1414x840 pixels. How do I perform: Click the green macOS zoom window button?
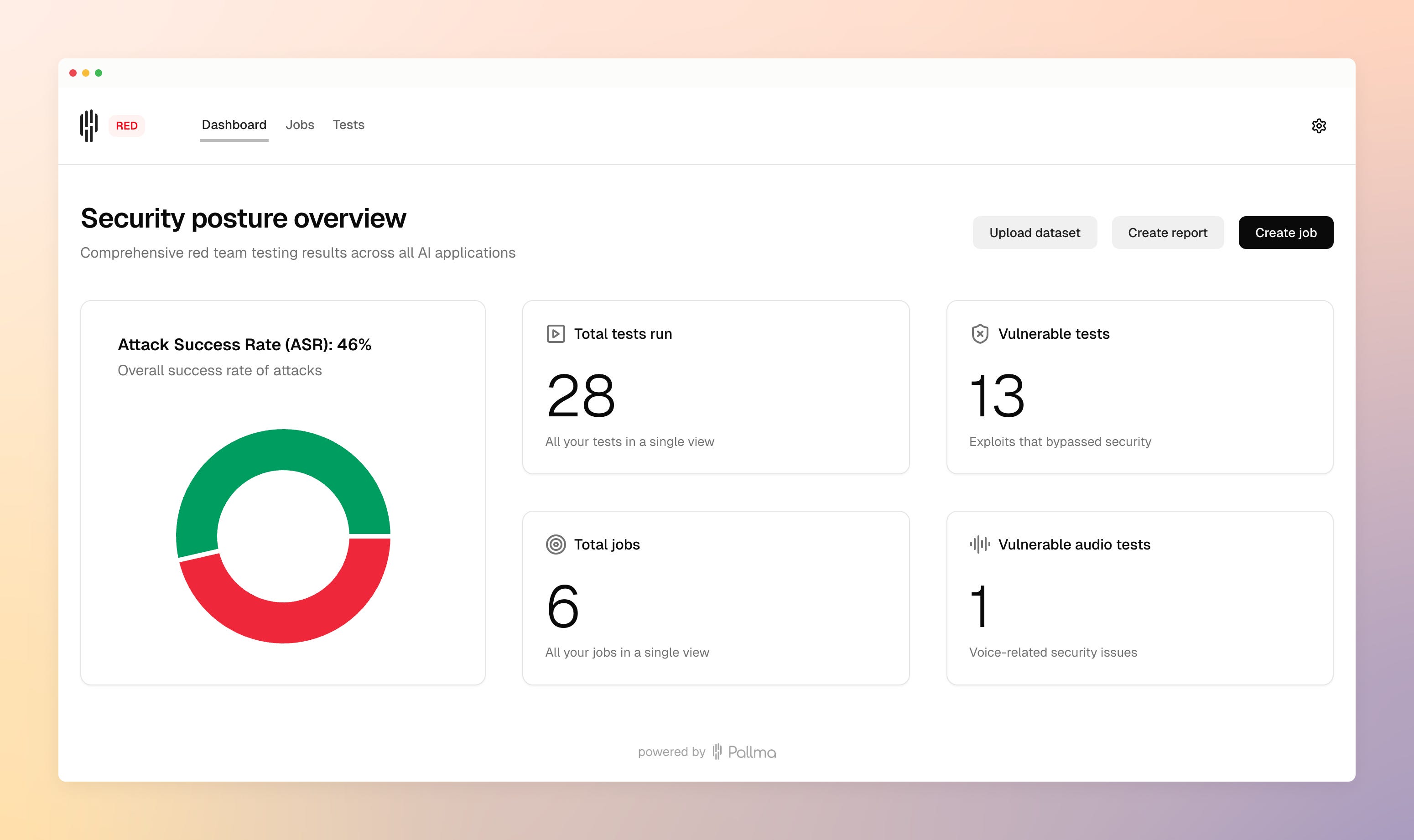click(x=99, y=73)
